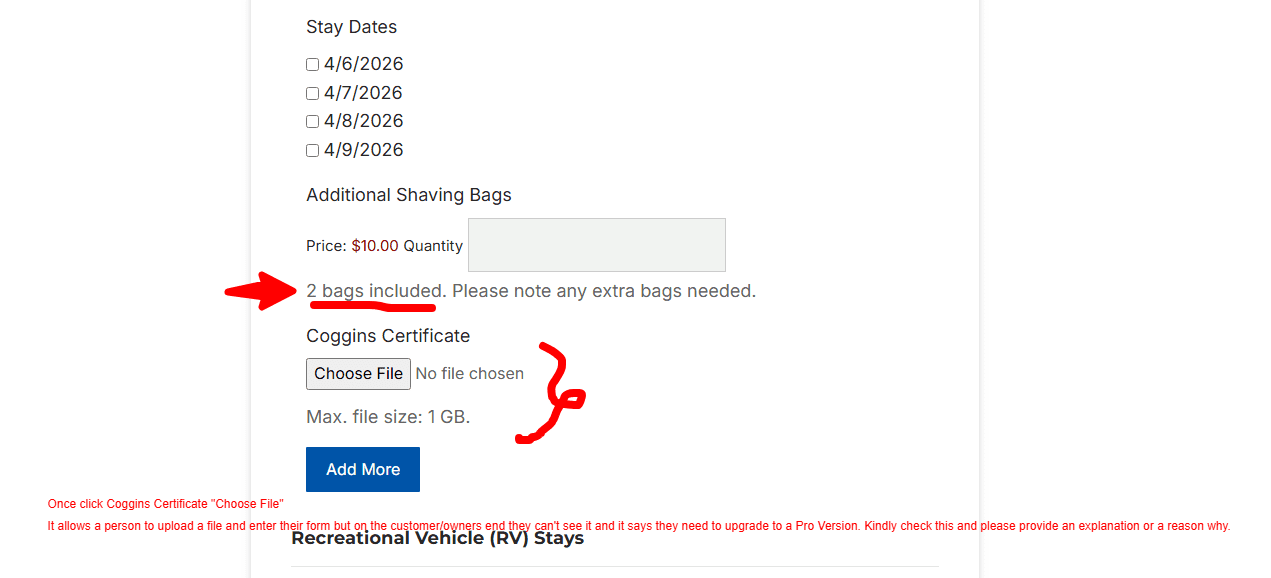Click the underlined '2 bags included' note

[x=374, y=291]
